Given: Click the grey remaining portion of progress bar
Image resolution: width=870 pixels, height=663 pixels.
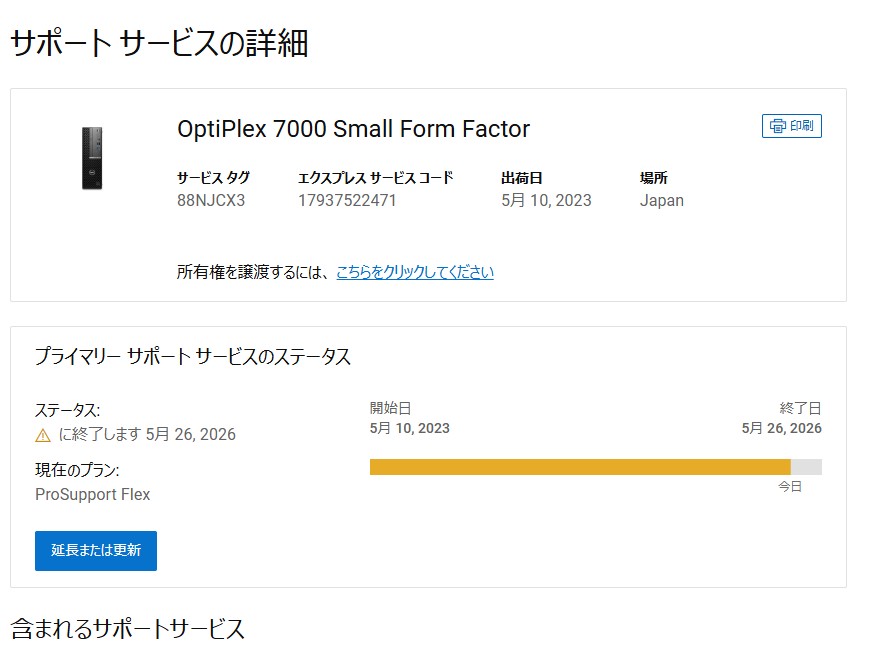Looking at the screenshot, I should (x=806, y=467).
